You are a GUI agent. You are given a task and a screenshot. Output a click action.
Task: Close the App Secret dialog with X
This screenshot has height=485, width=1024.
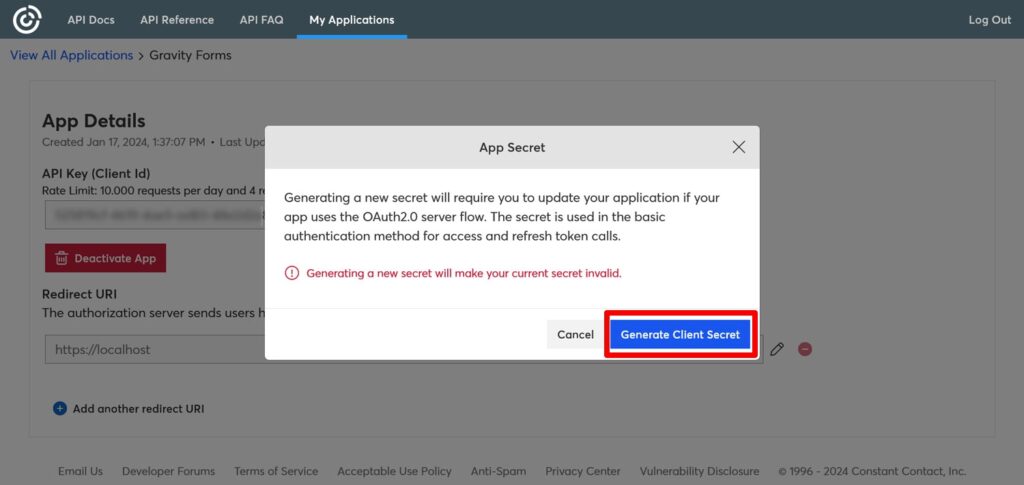click(x=738, y=147)
